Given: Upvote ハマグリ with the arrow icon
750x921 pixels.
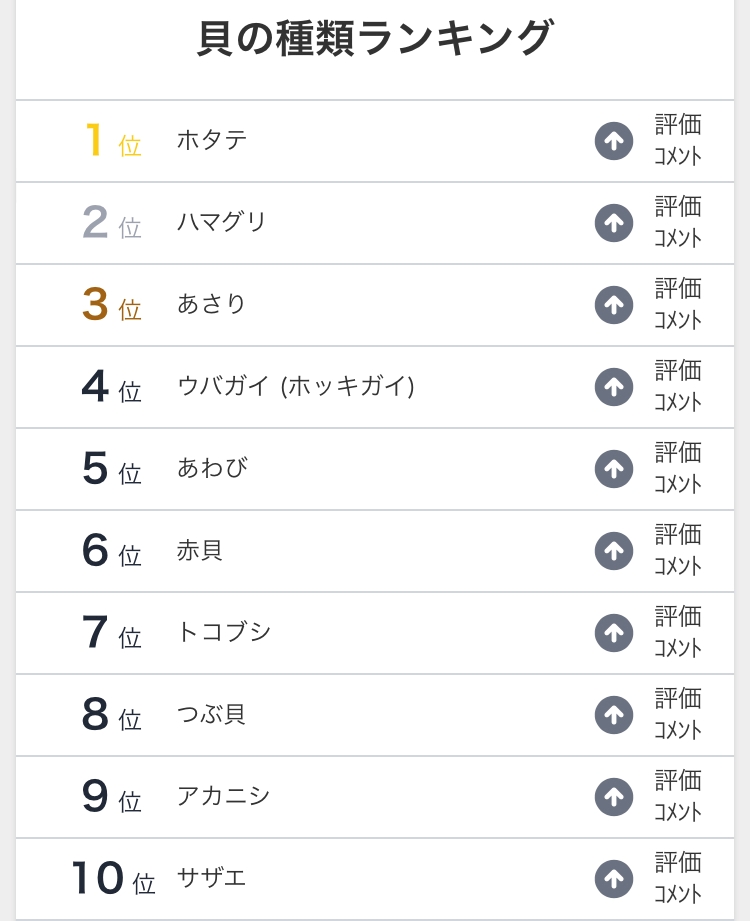Looking at the screenshot, I should 614,223.
